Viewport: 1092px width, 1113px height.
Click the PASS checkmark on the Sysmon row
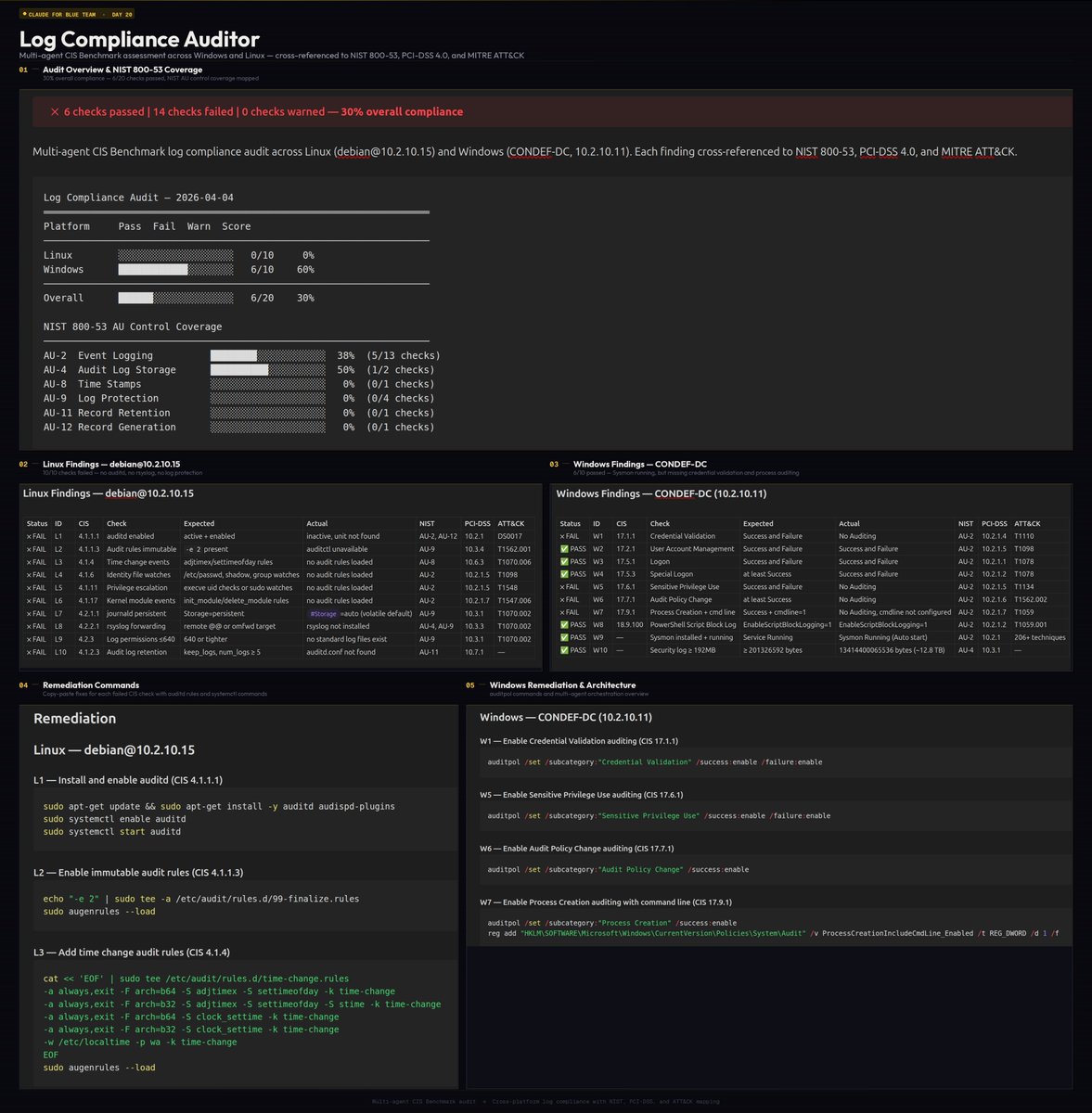tap(564, 637)
